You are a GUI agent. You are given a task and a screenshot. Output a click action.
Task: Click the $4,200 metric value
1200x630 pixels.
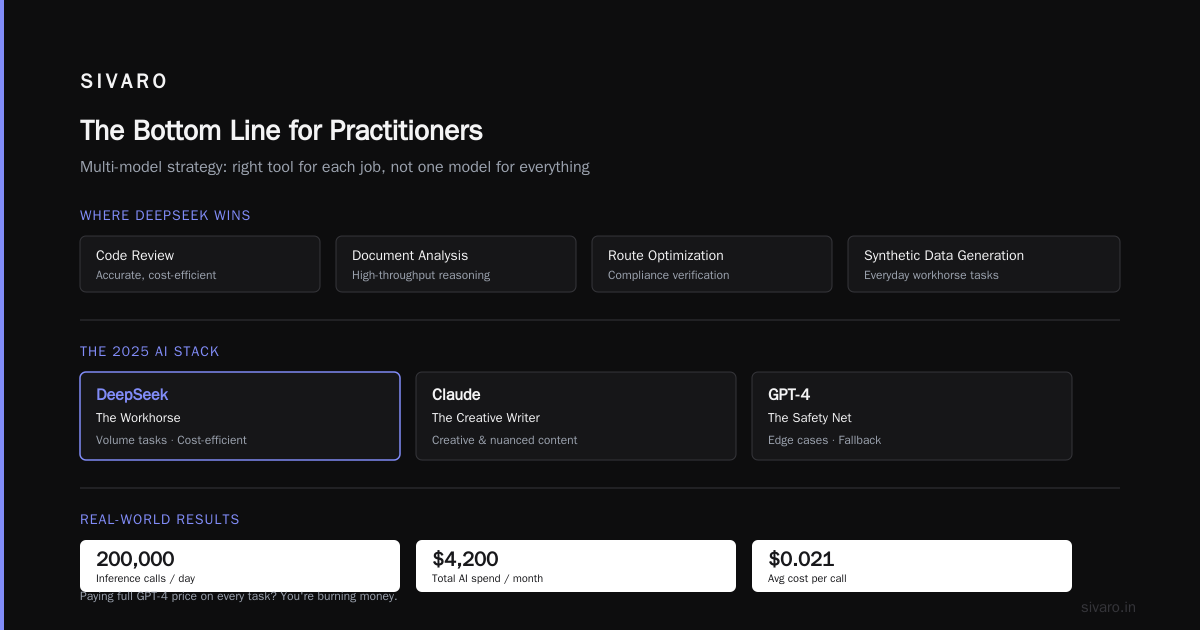[465, 559]
